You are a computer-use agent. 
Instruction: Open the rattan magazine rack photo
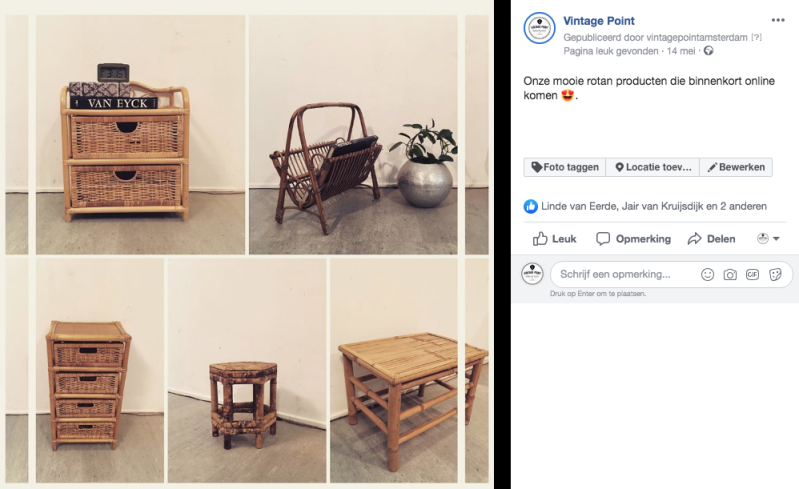click(353, 134)
